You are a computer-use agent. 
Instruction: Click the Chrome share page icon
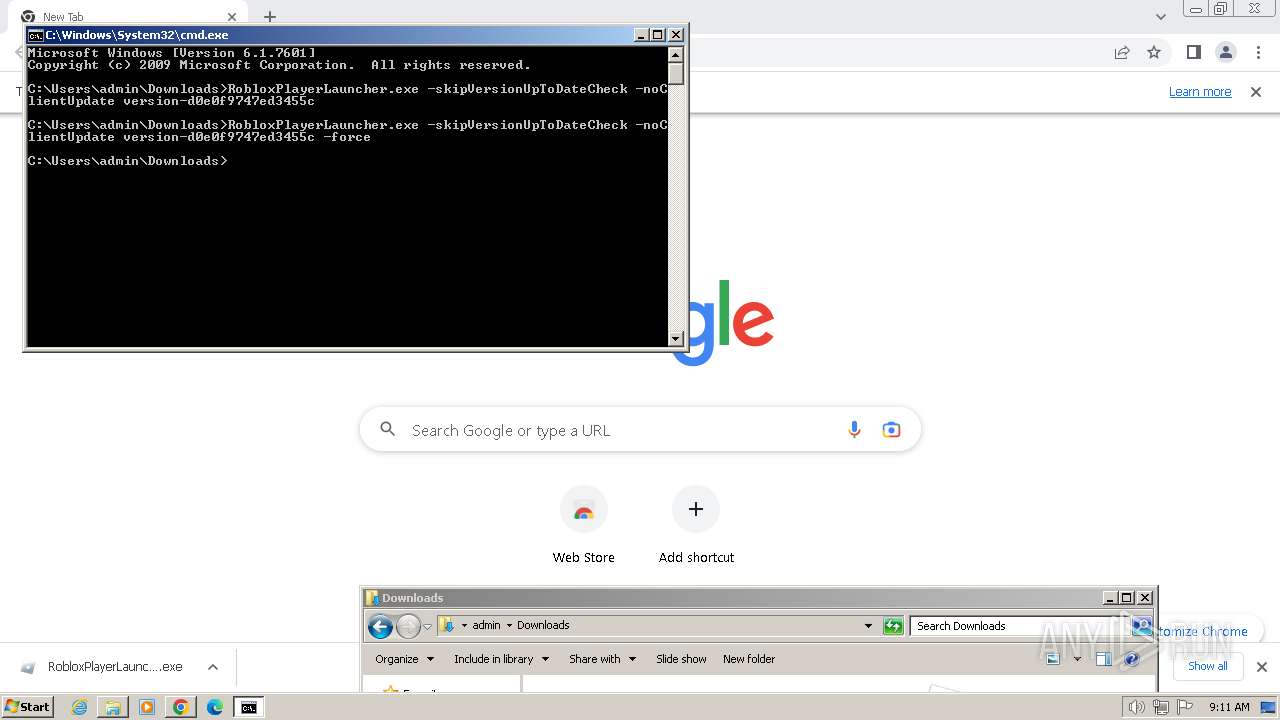tap(1122, 52)
